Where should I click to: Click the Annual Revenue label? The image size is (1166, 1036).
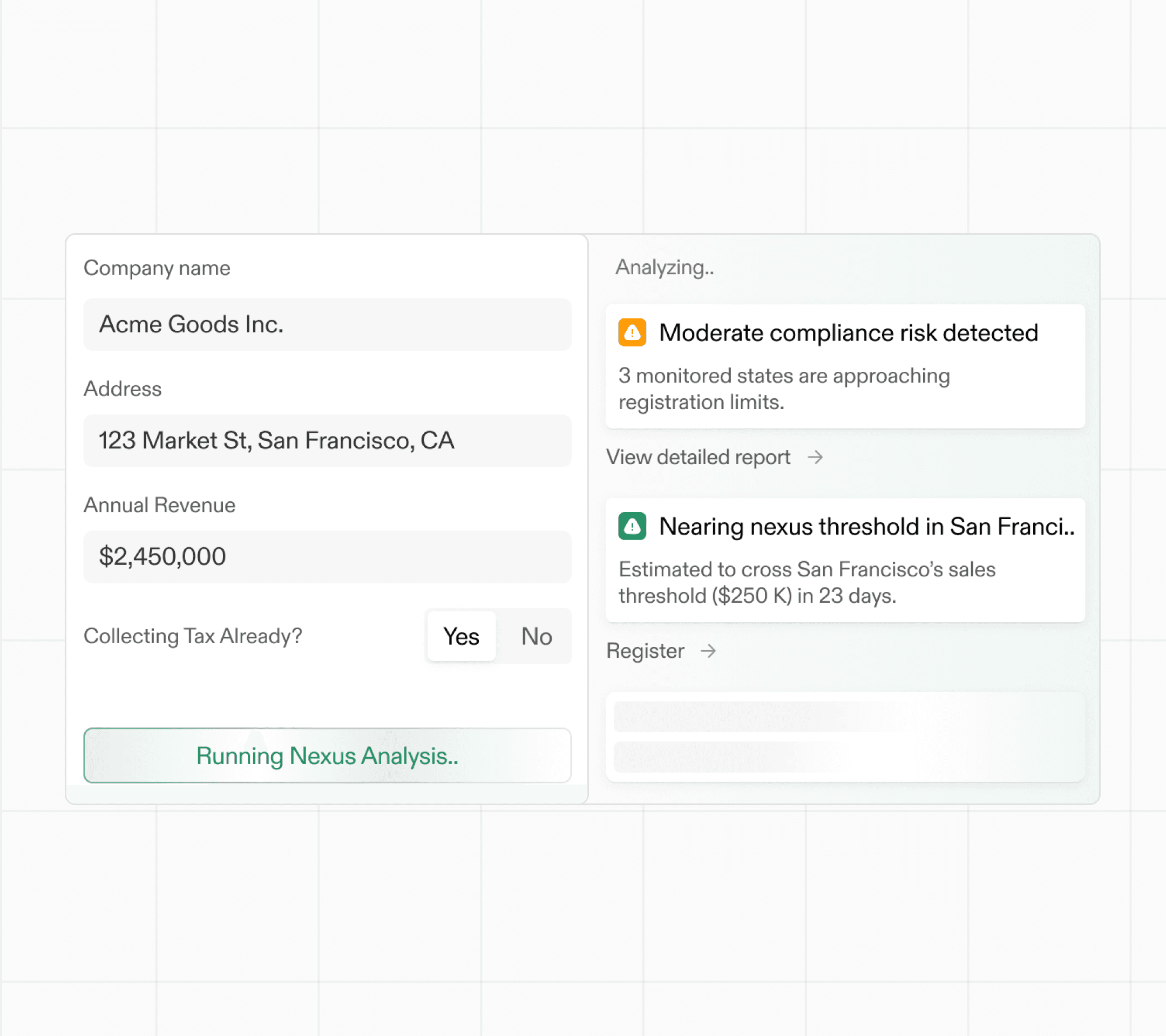(x=159, y=505)
